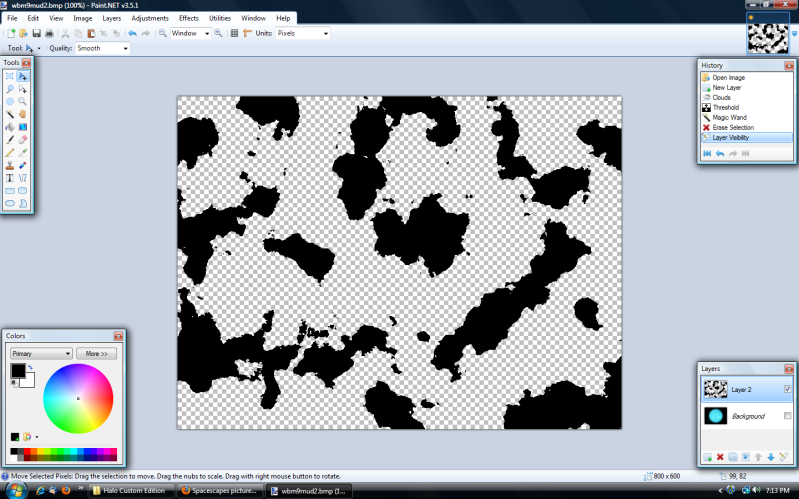The height and width of the screenshot is (499, 799).
Task: Toggle the pixel grid icon
Action: tap(234, 33)
